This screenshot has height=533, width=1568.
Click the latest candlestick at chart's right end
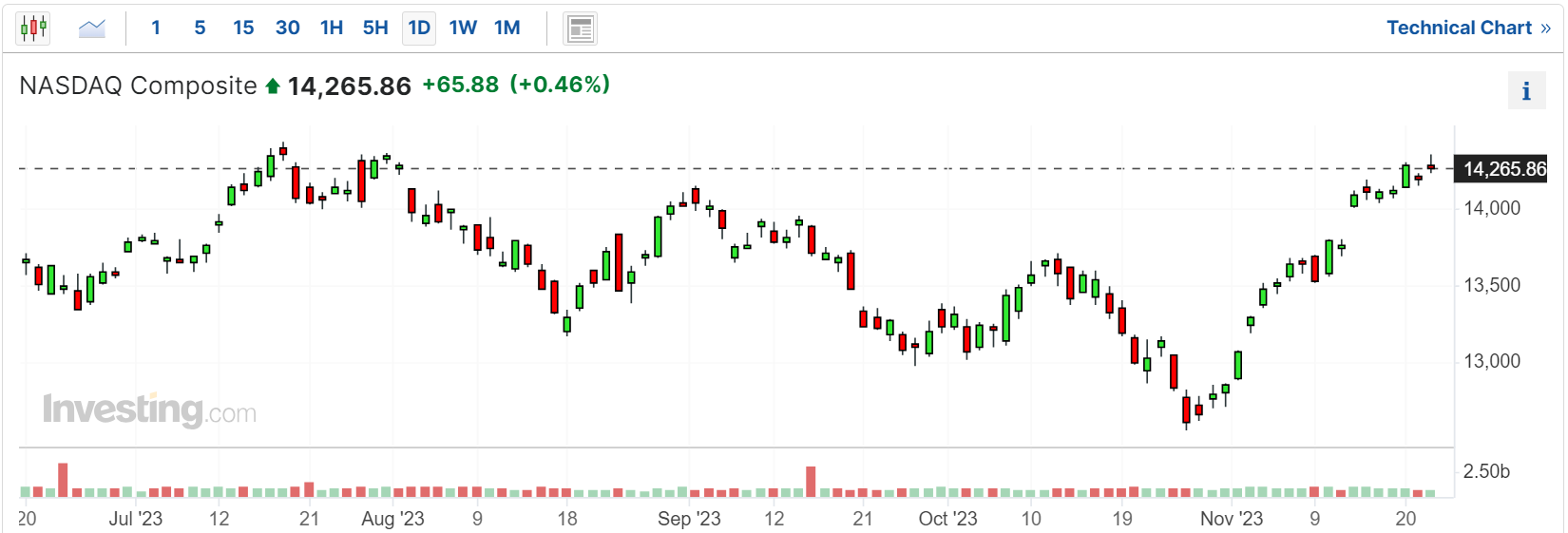tap(1431, 166)
